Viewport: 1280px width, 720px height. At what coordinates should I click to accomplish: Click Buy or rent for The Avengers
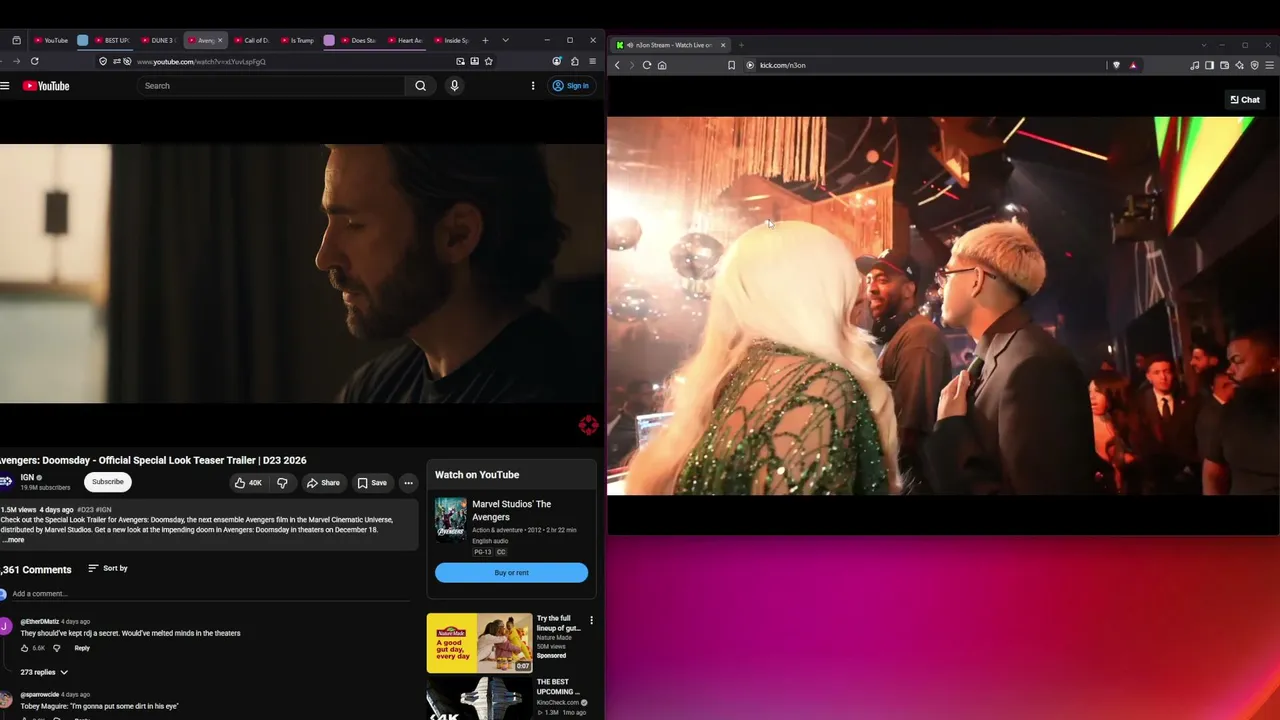[x=511, y=573]
